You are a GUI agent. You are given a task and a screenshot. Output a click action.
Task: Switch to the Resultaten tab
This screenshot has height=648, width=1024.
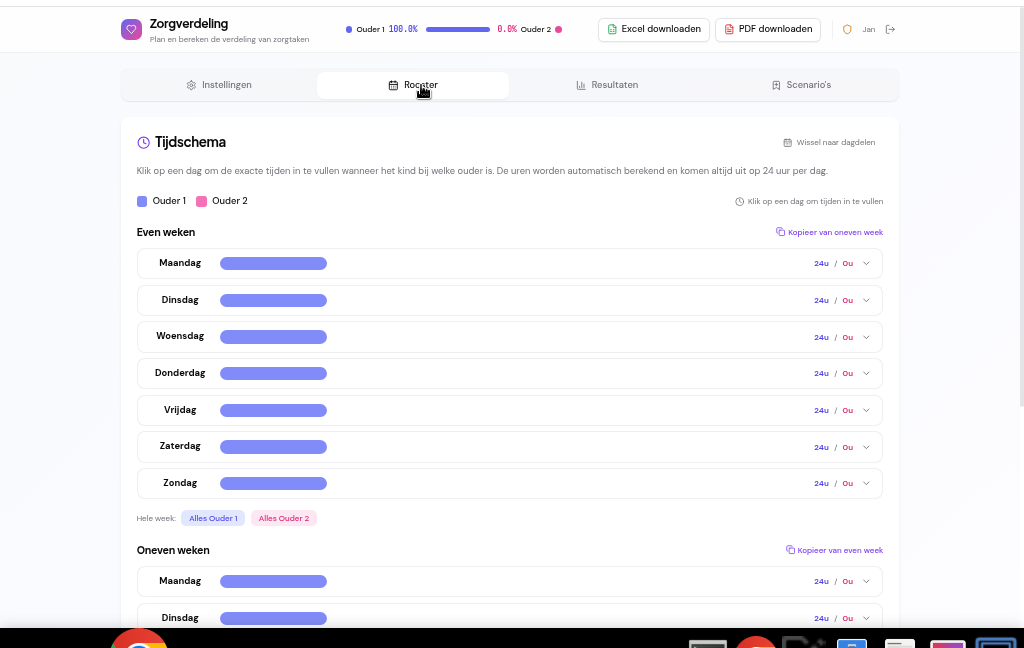606,85
